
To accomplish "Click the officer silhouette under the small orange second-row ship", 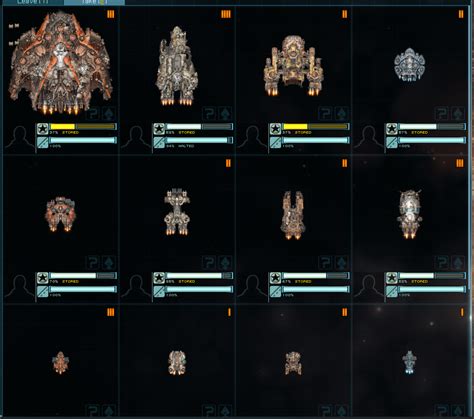I will [x=19, y=286].
